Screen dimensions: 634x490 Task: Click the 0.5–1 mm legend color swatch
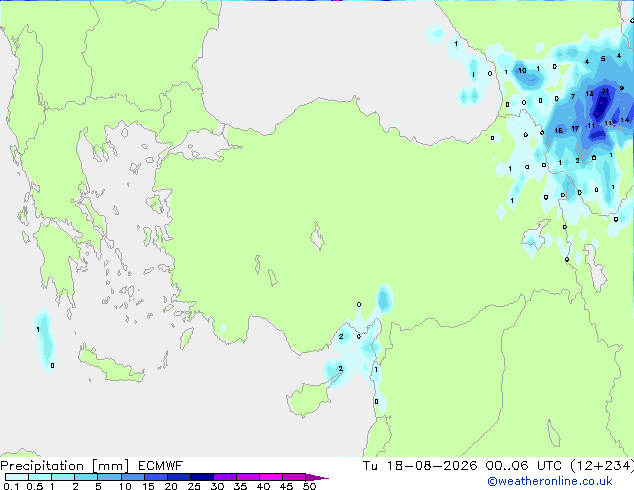click(x=40, y=477)
